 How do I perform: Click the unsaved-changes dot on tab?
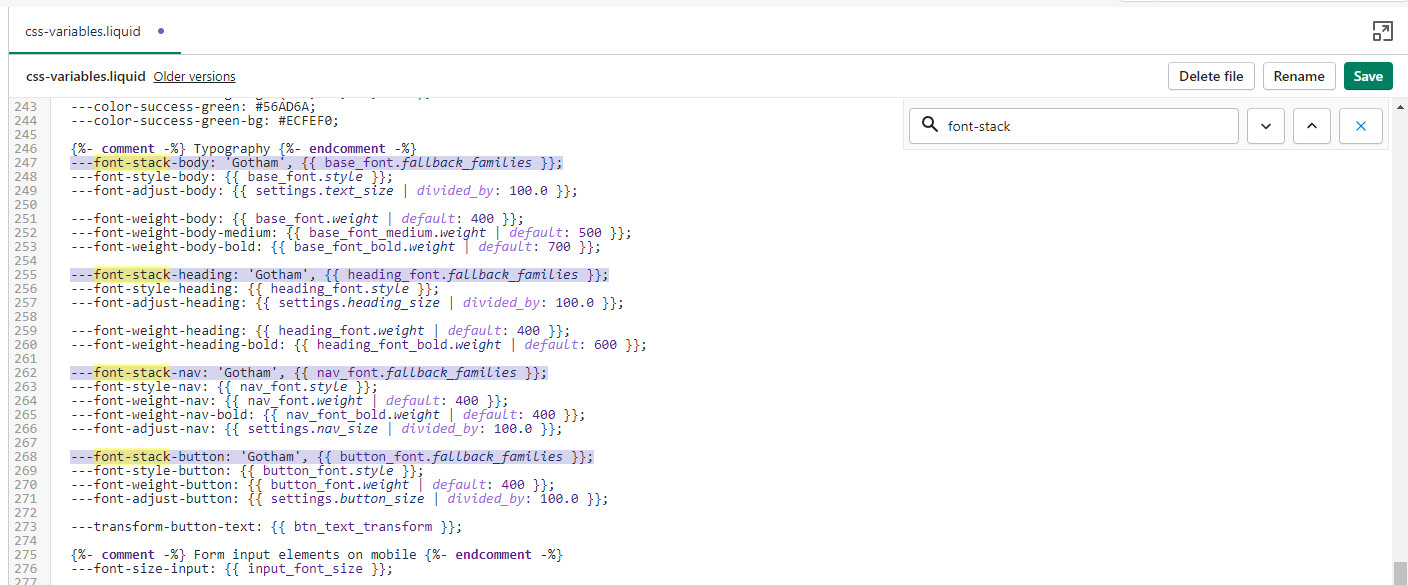point(161,31)
